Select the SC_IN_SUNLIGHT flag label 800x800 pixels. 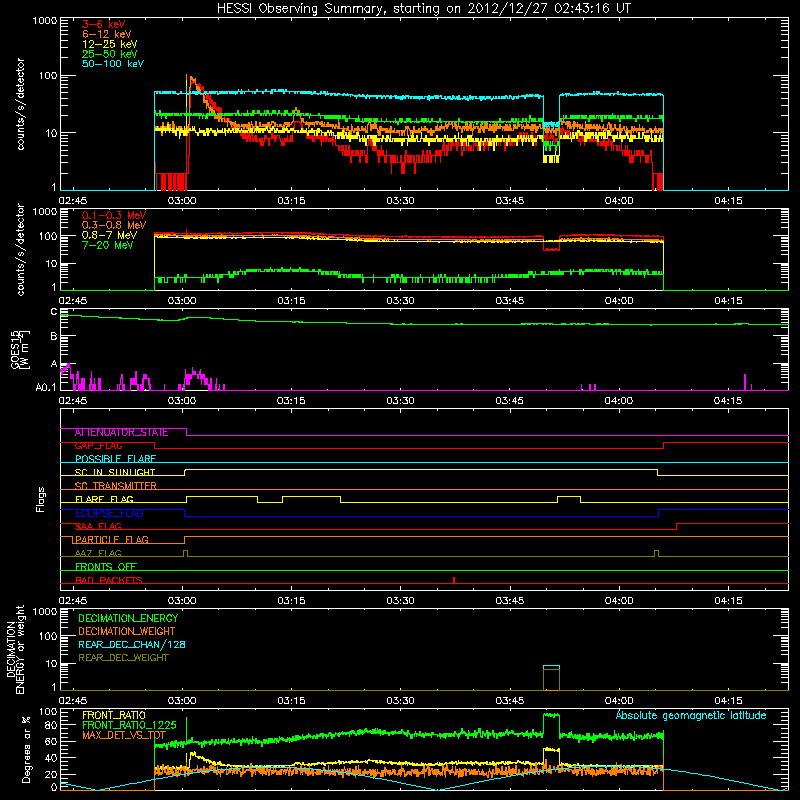(x=115, y=472)
